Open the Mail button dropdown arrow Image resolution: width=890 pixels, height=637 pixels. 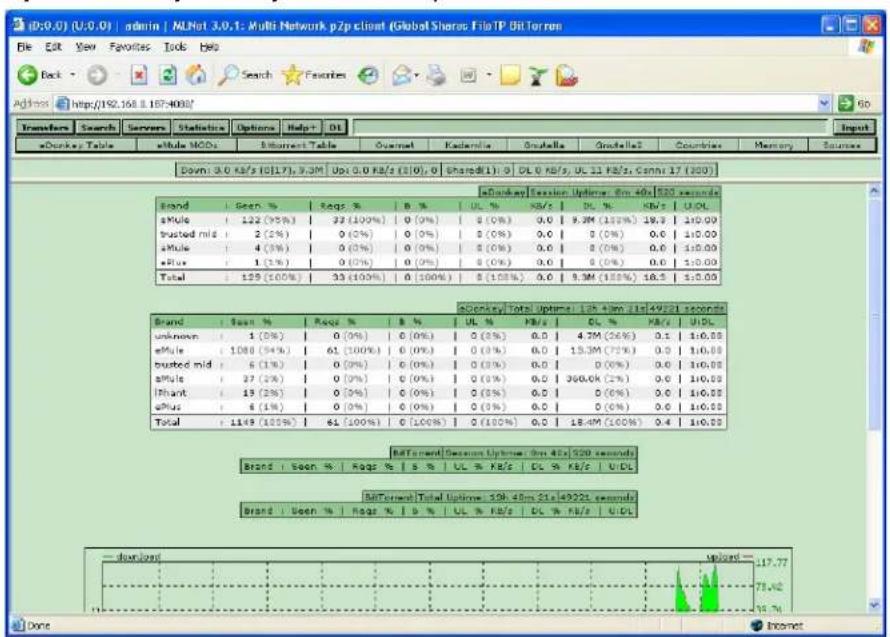[417, 76]
